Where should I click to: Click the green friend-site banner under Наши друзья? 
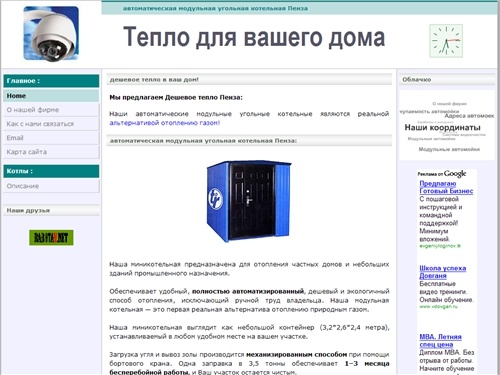click(x=51, y=237)
